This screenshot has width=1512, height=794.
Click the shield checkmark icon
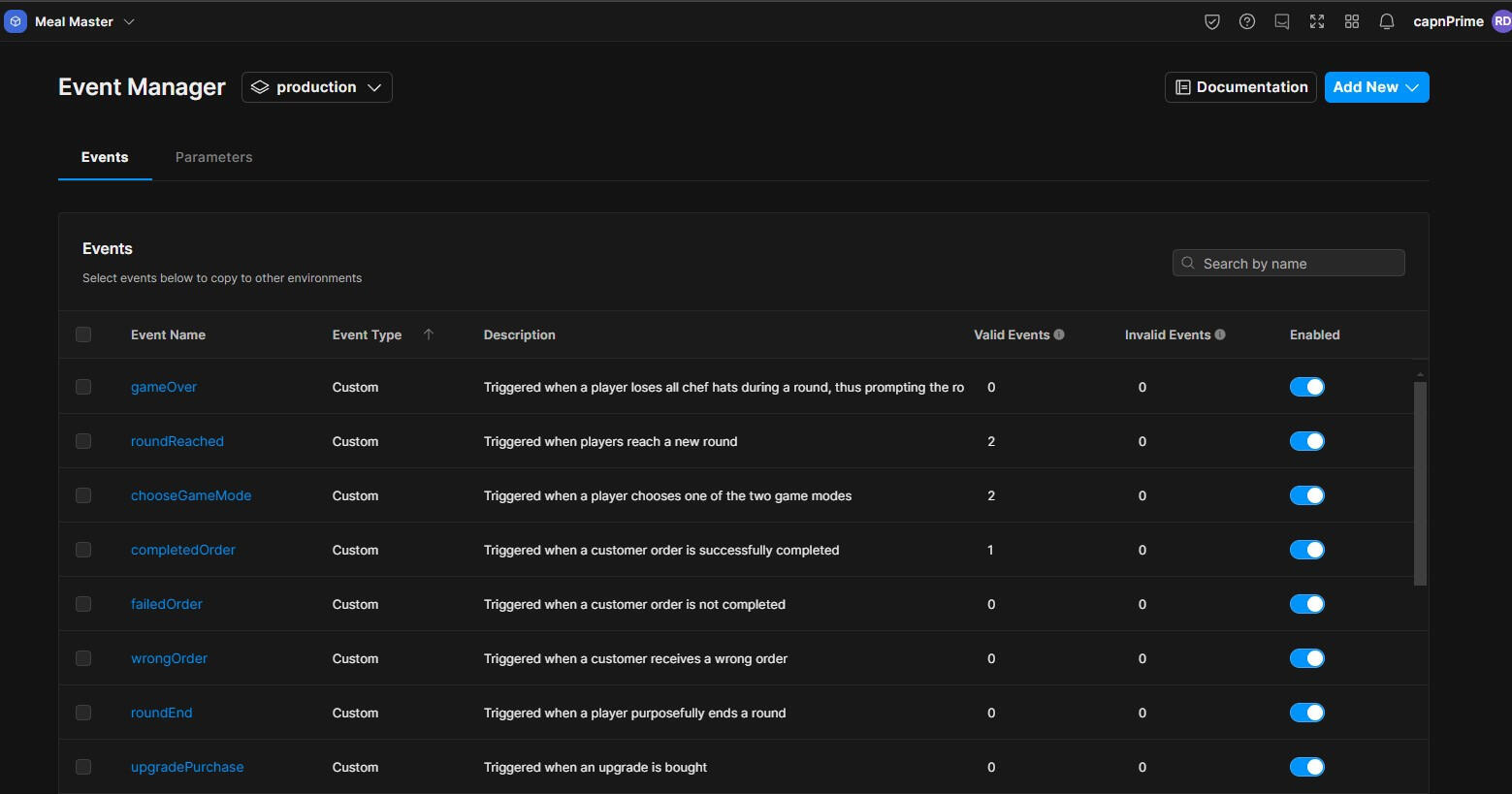click(x=1211, y=21)
